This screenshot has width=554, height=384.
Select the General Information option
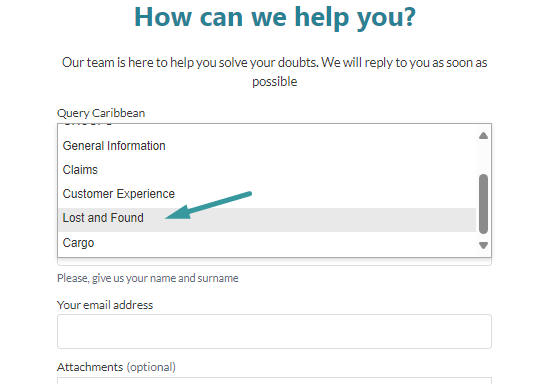267,146
